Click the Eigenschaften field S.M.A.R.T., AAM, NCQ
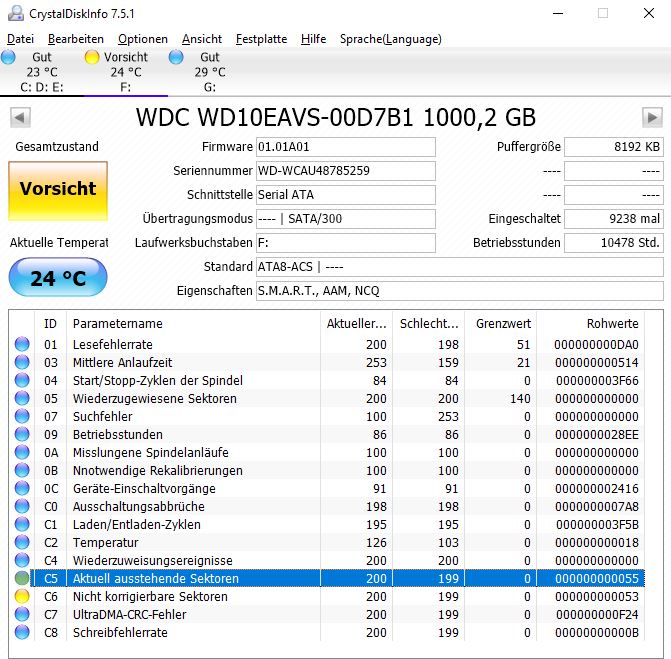Viewport: 671px width, 659px height. [460, 291]
